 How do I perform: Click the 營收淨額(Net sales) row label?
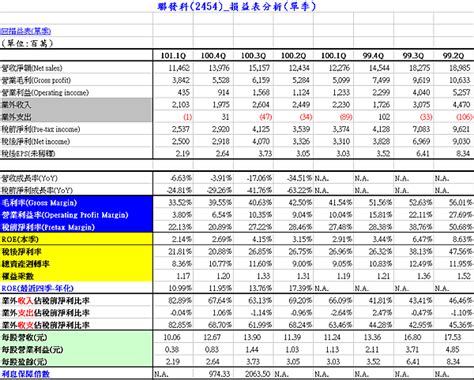pyautogui.click(x=32, y=68)
